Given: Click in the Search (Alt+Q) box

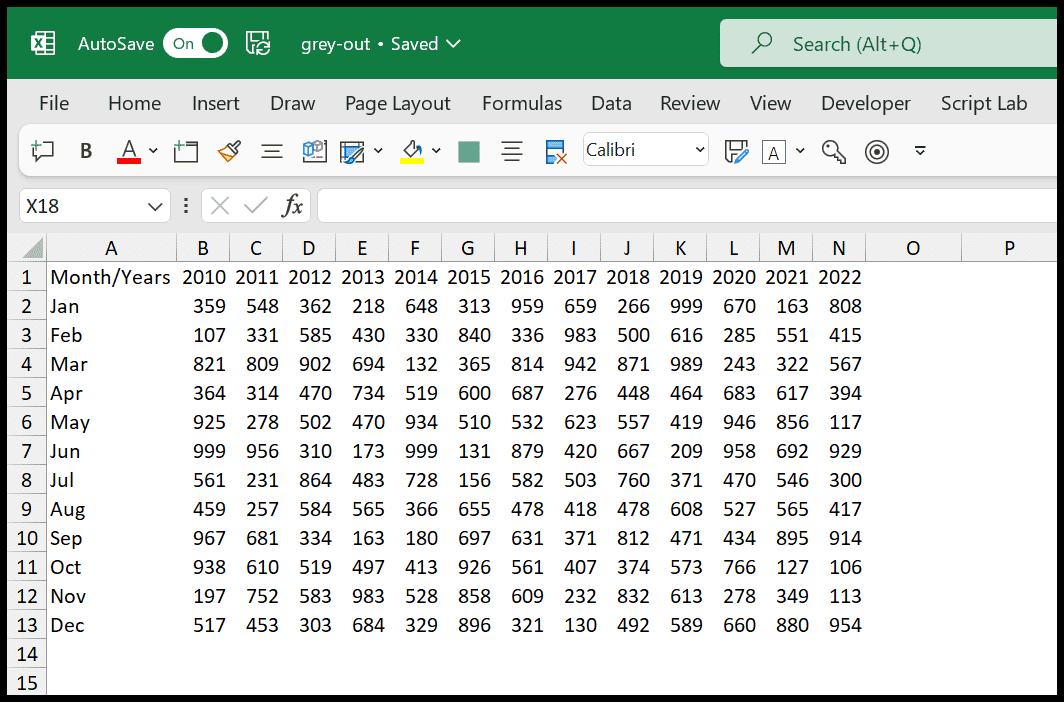Looking at the screenshot, I should [x=889, y=43].
